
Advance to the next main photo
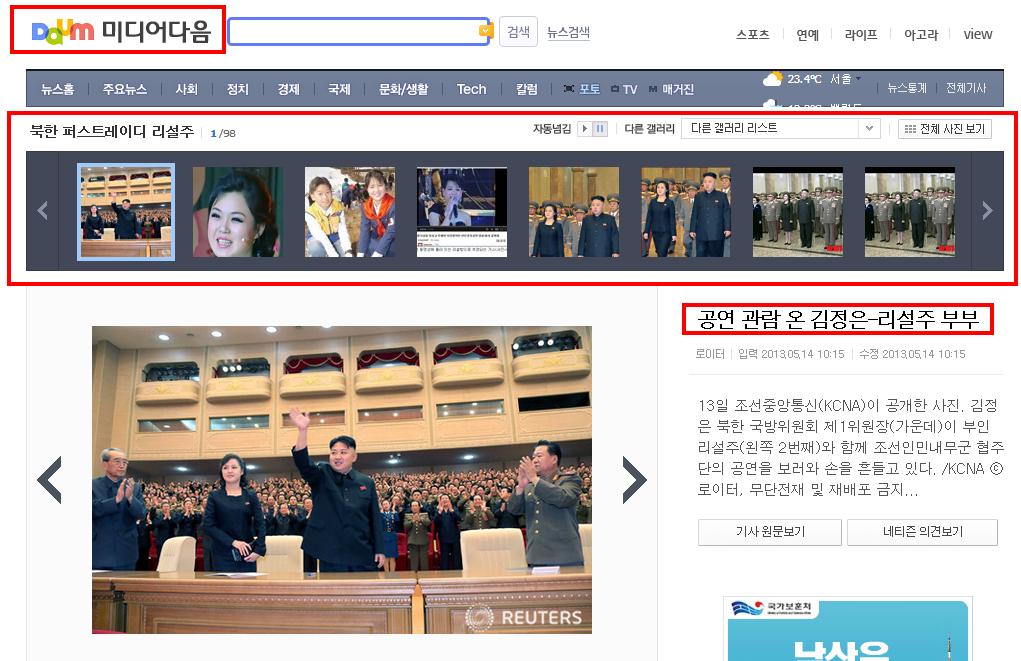point(634,480)
